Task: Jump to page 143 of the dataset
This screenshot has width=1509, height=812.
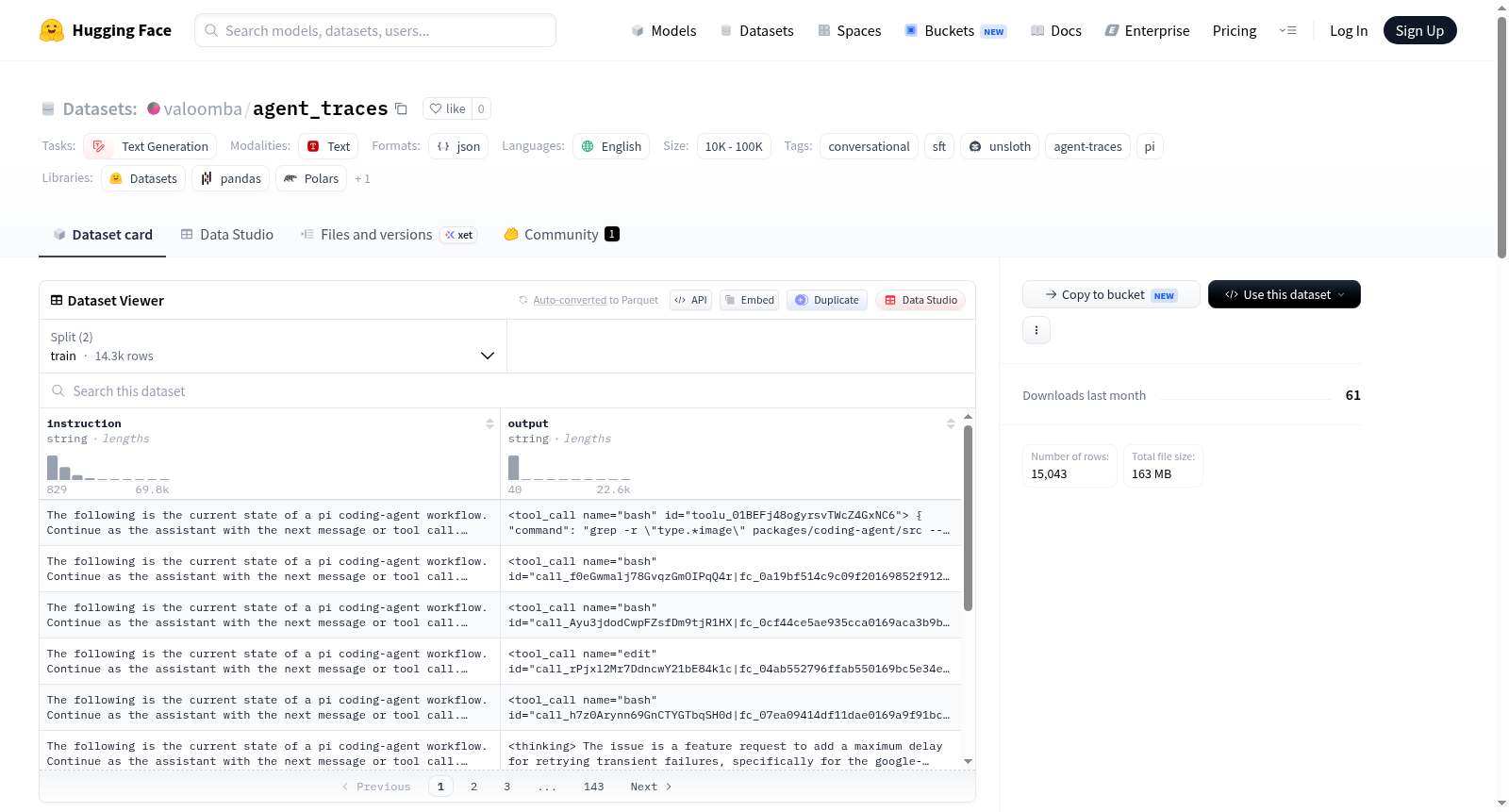Action: (x=593, y=787)
